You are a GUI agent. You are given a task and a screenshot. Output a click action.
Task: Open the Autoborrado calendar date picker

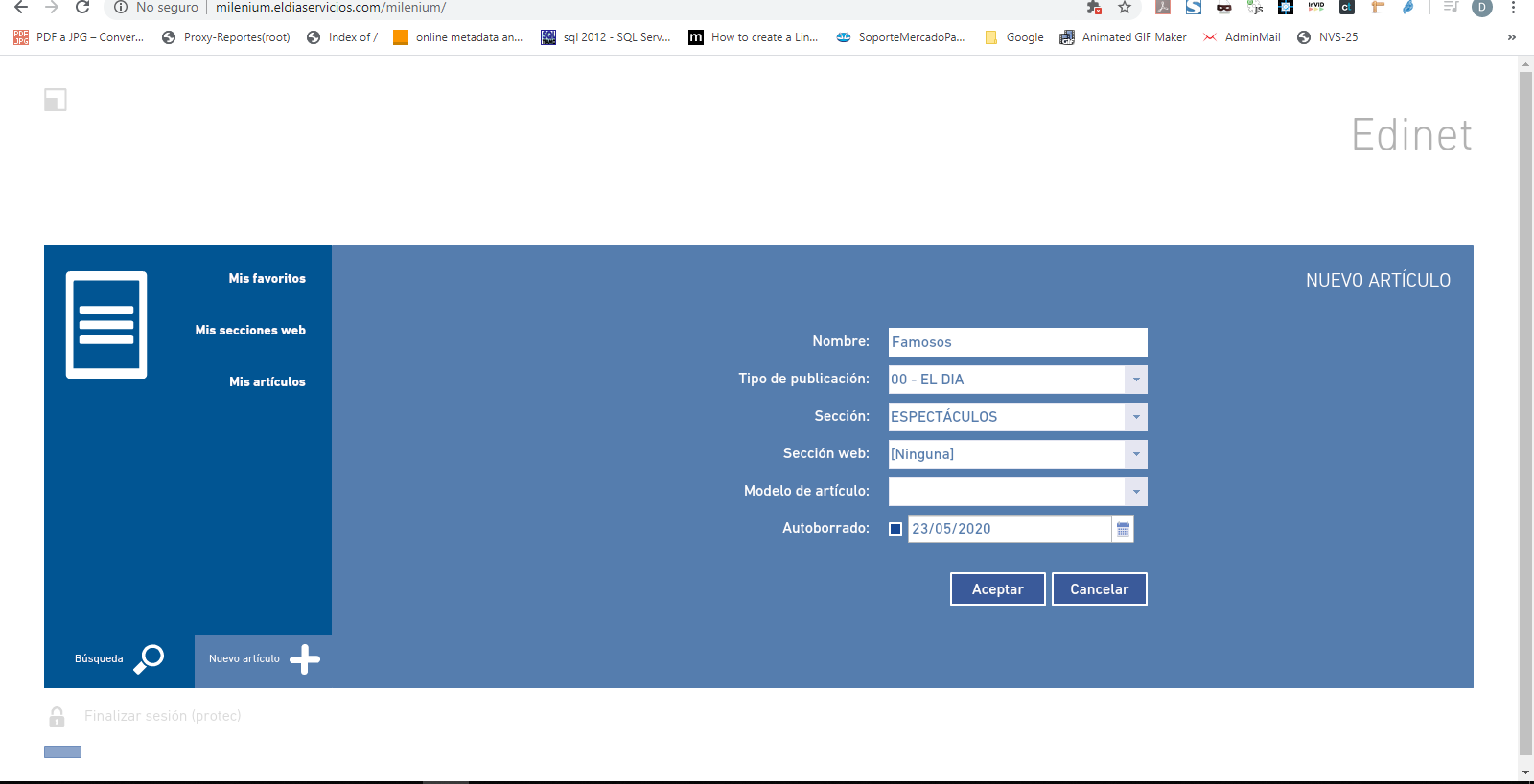point(1123,529)
